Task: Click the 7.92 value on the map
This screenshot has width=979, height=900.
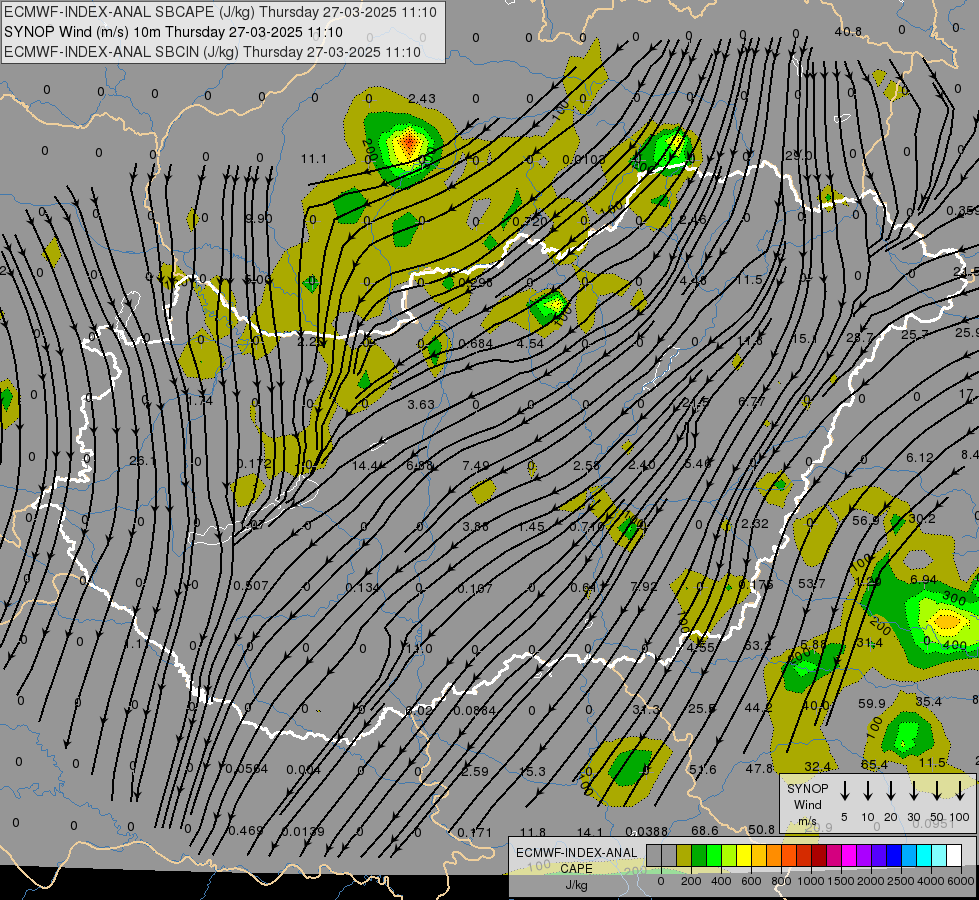Action: [x=644, y=586]
